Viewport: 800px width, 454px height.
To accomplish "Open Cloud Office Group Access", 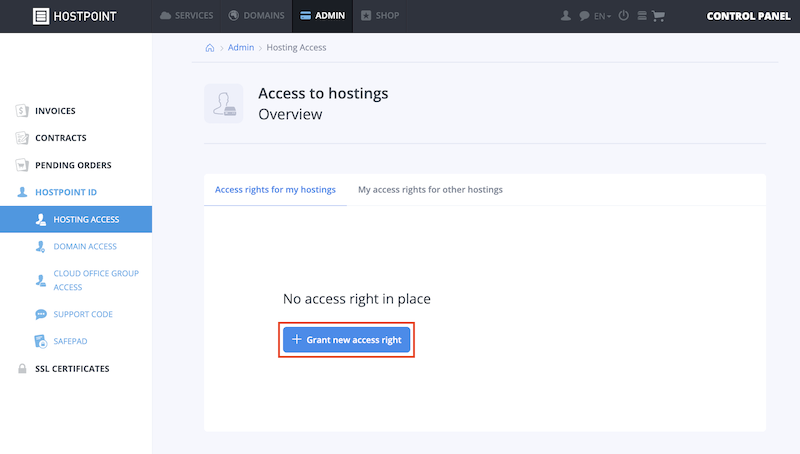I will [x=96, y=280].
